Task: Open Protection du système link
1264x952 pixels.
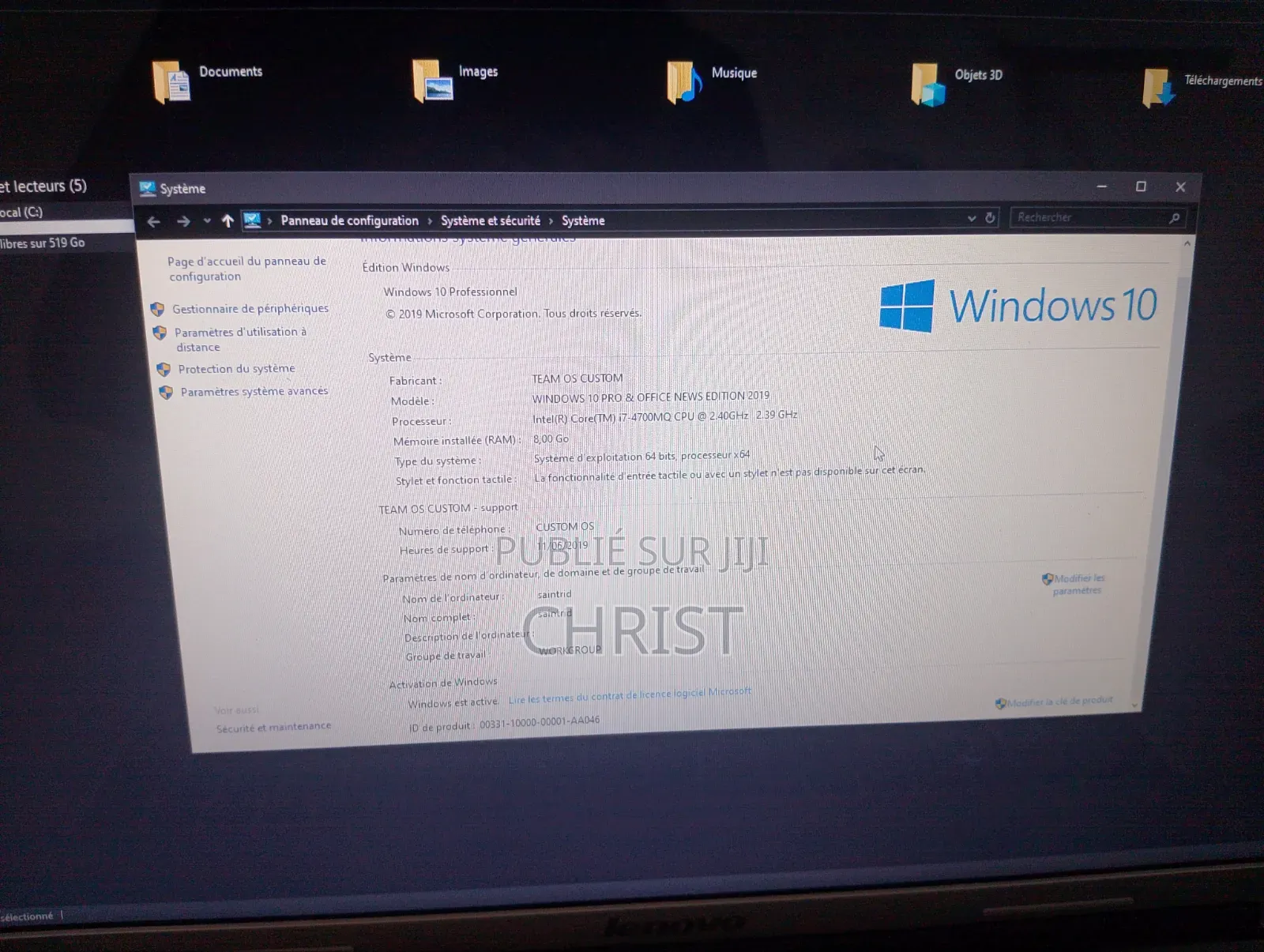Action: coord(236,369)
